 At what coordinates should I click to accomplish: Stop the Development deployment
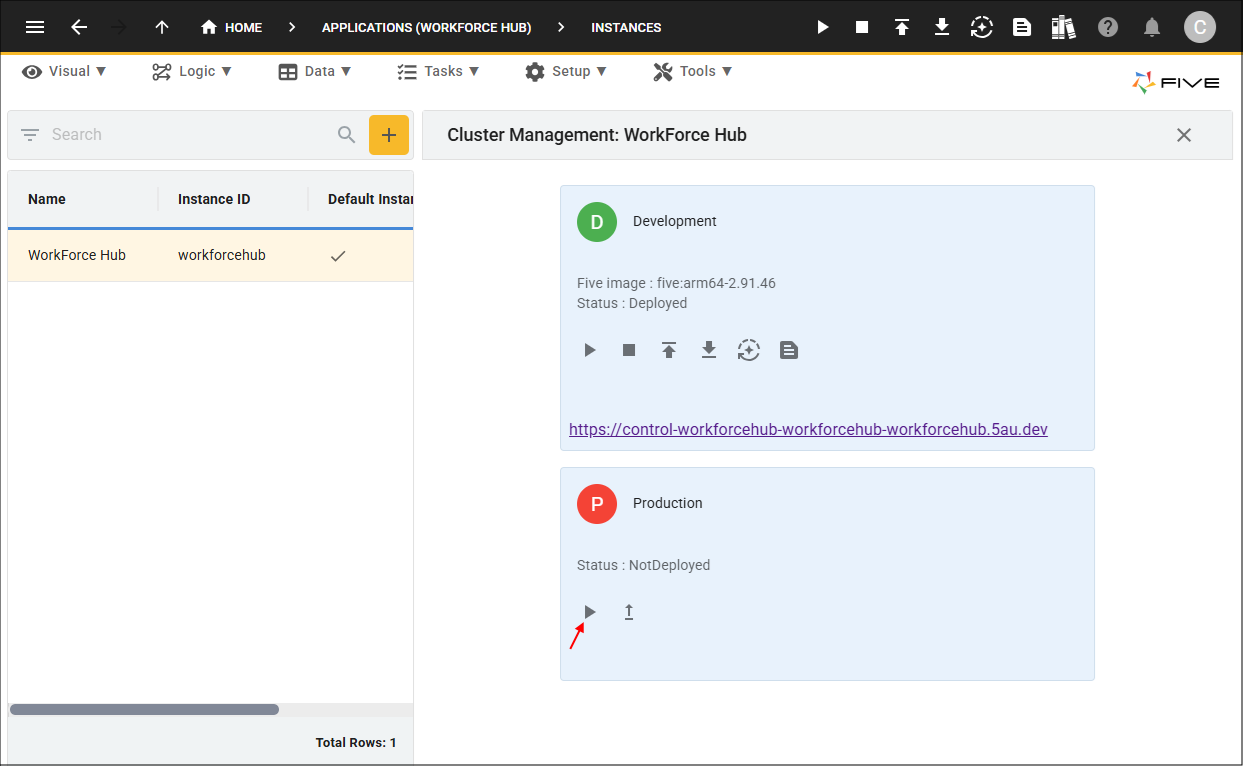pyautogui.click(x=629, y=350)
